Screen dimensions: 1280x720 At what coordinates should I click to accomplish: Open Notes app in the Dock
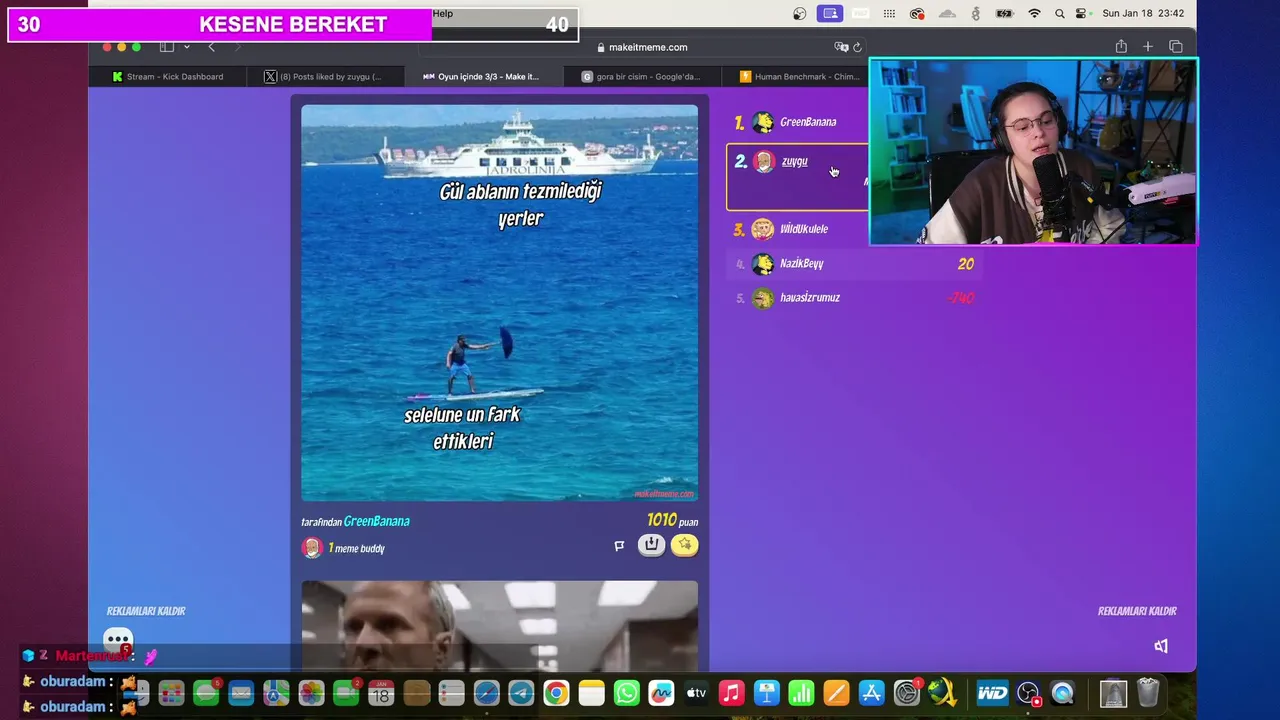[592, 693]
